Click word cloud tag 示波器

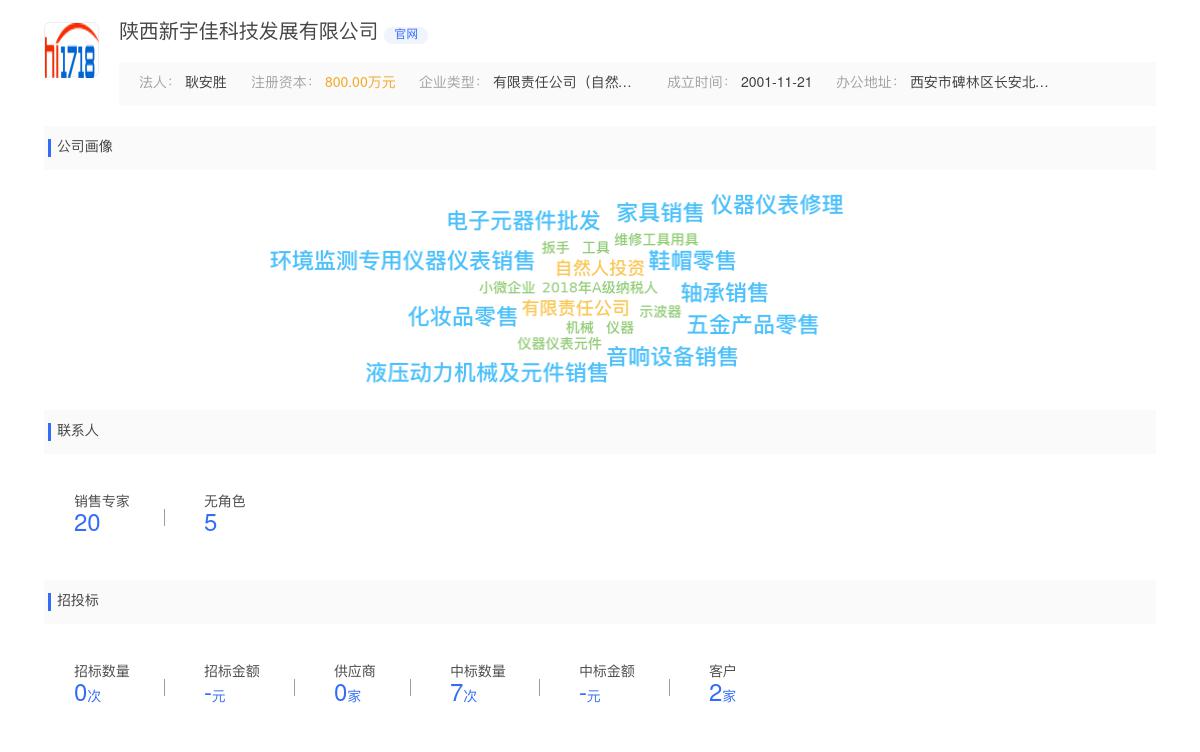[660, 312]
